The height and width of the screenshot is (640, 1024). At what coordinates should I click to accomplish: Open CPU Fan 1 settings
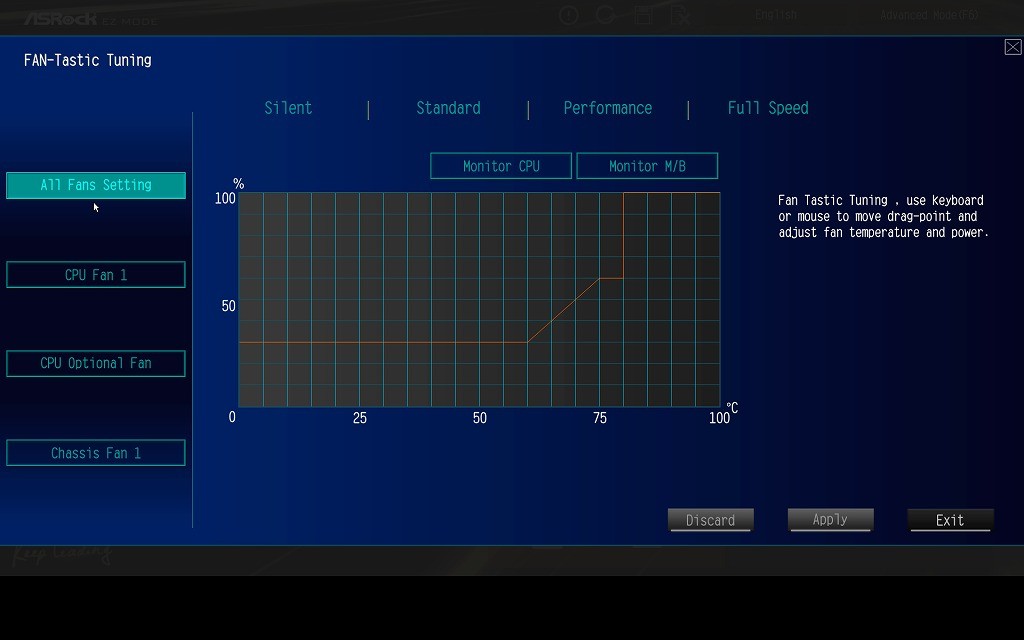pyautogui.click(x=96, y=274)
